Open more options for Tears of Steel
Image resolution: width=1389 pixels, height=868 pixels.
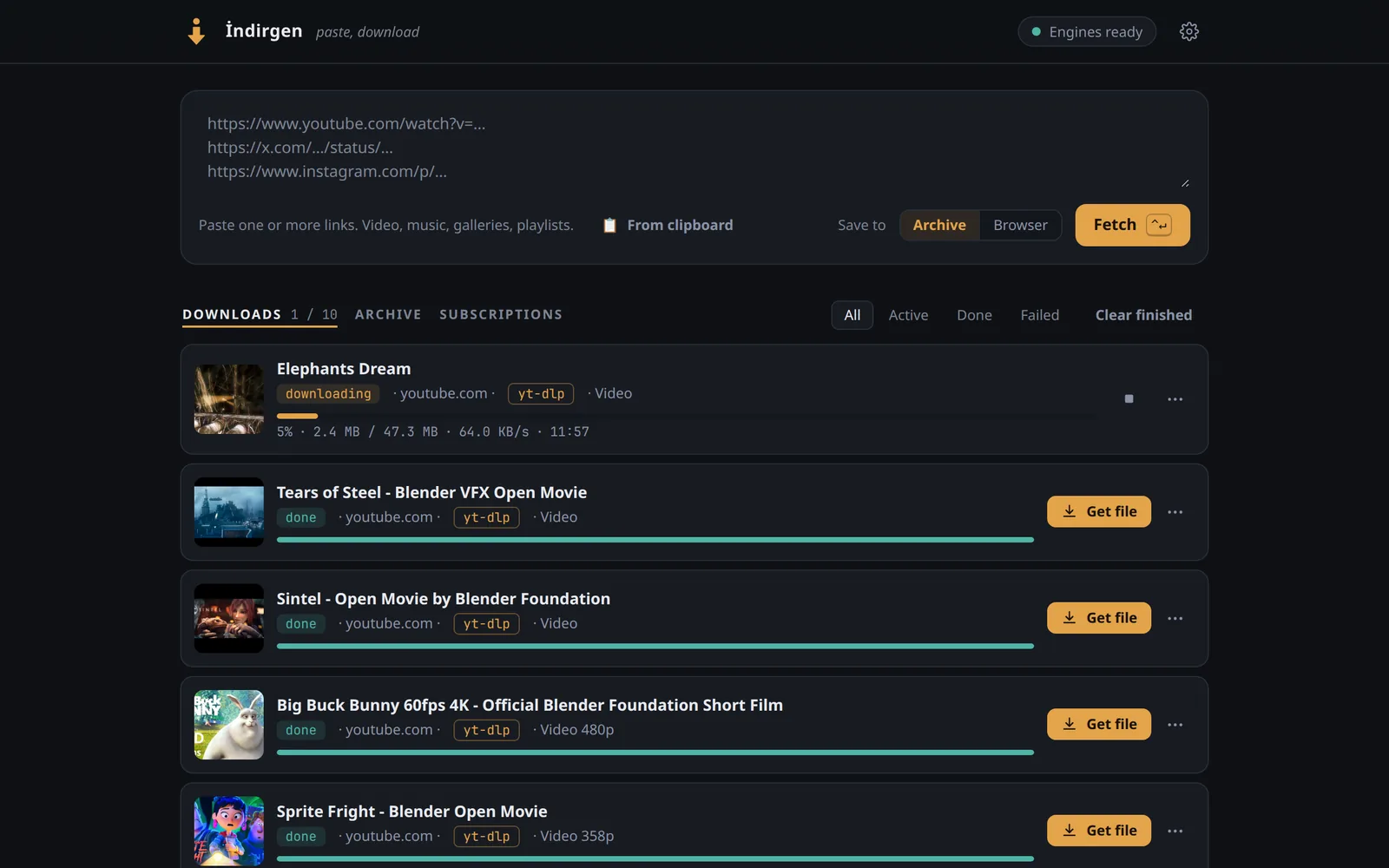coord(1175,512)
